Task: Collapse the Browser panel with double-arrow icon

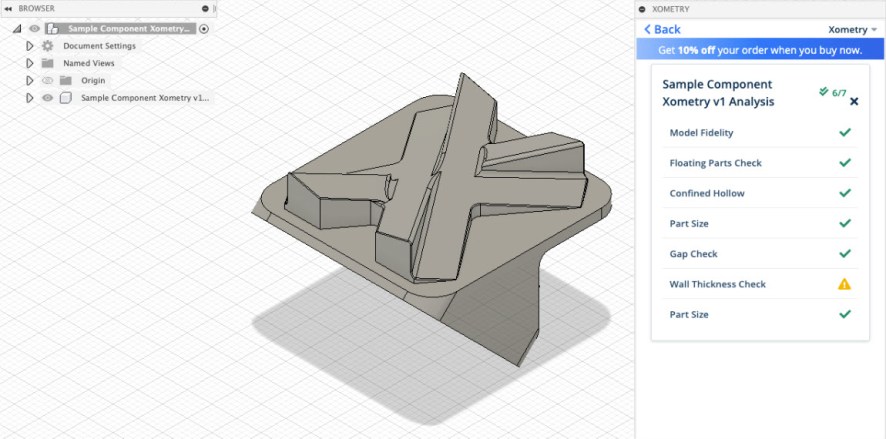Action: coord(9,8)
